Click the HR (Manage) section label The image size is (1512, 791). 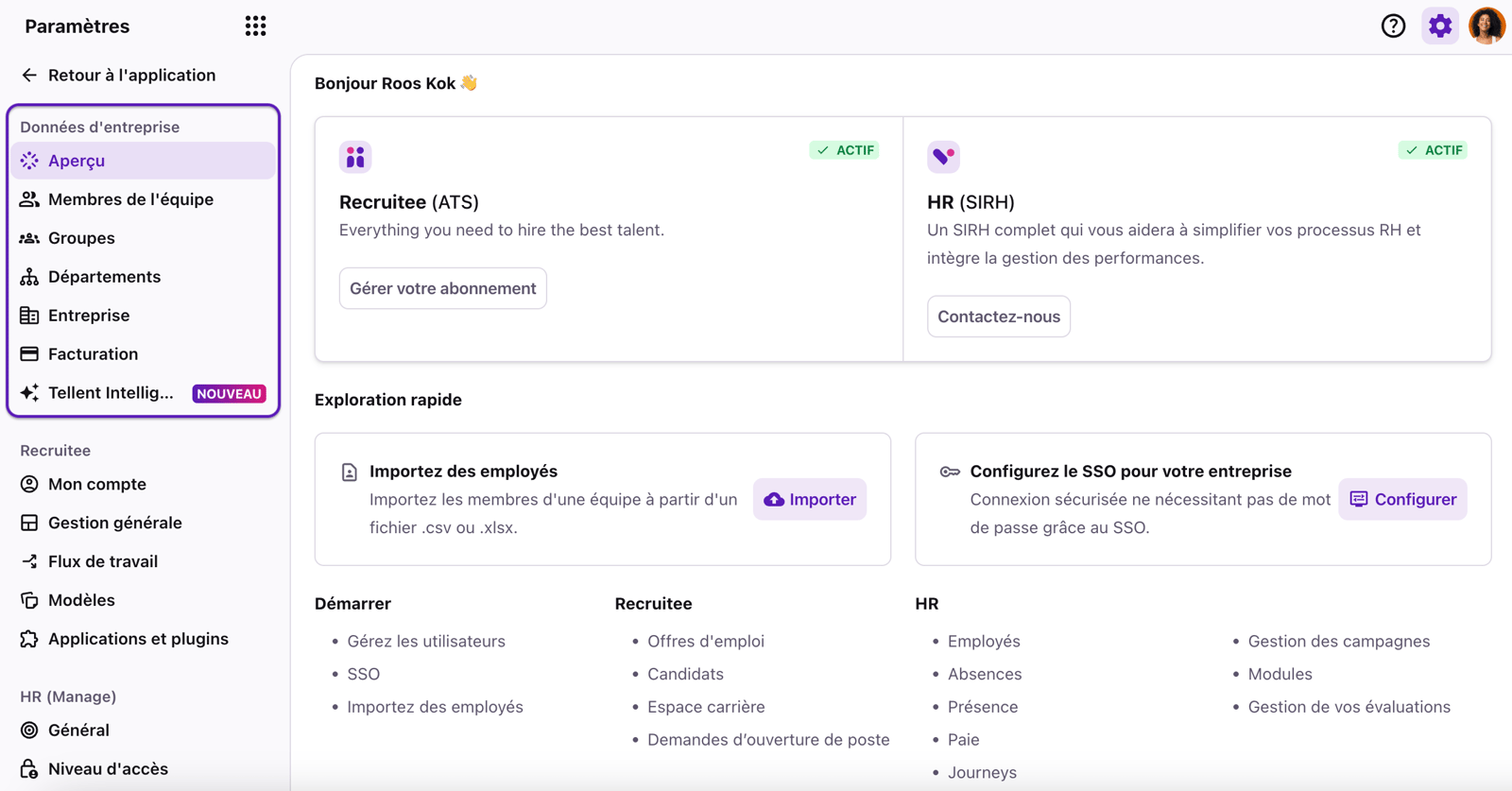tap(68, 696)
